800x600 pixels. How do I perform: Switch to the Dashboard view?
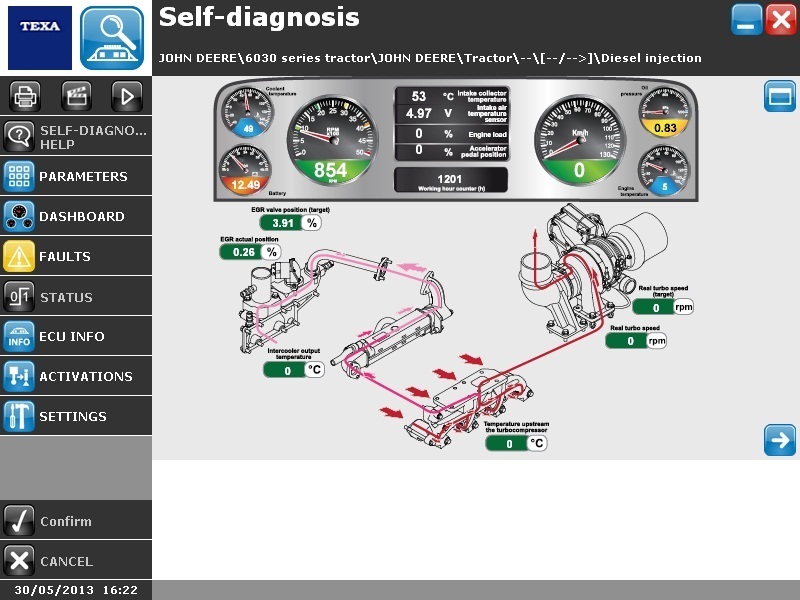pos(76,217)
